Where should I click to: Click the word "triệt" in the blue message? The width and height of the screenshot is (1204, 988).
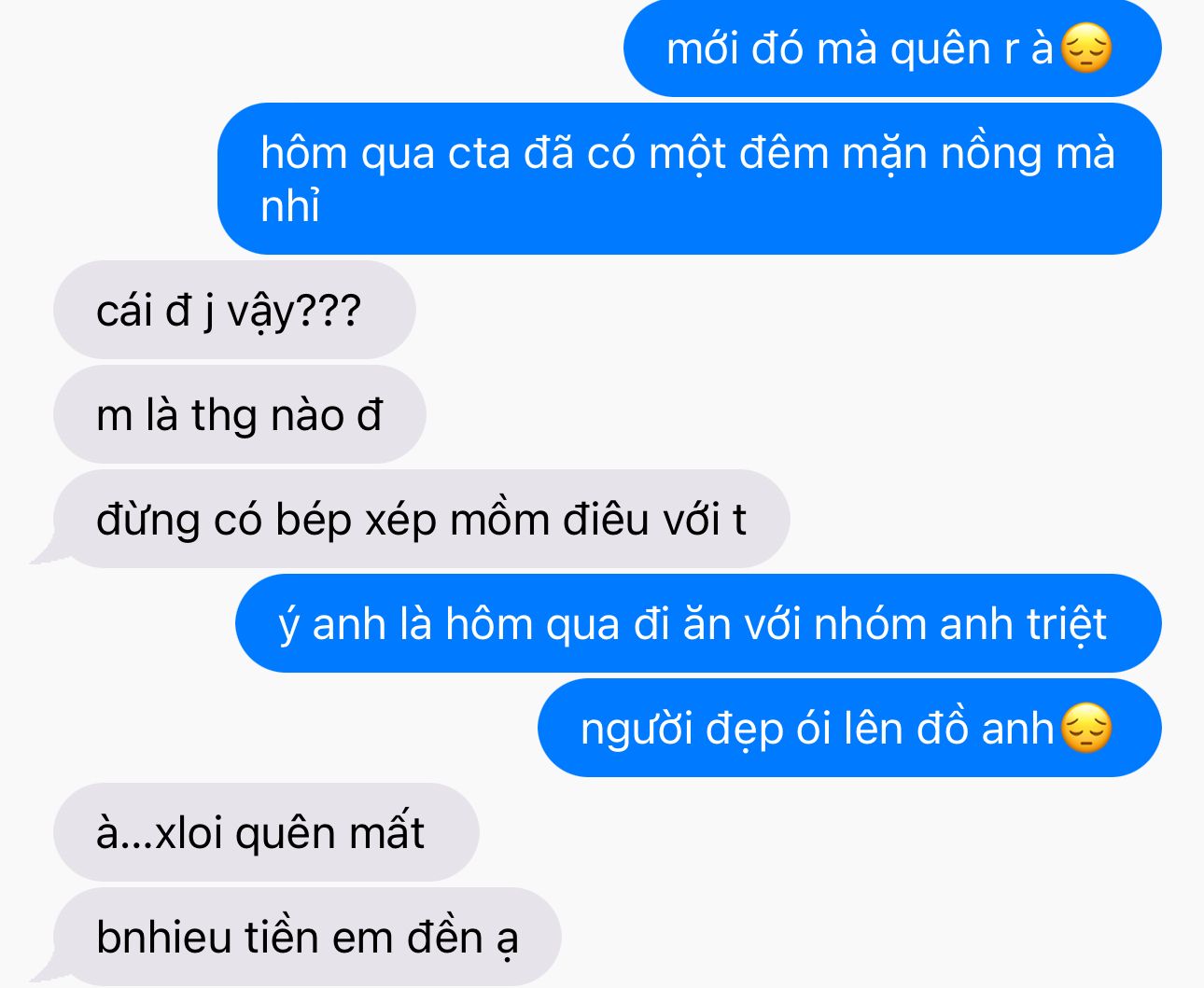coord(1066,625)
